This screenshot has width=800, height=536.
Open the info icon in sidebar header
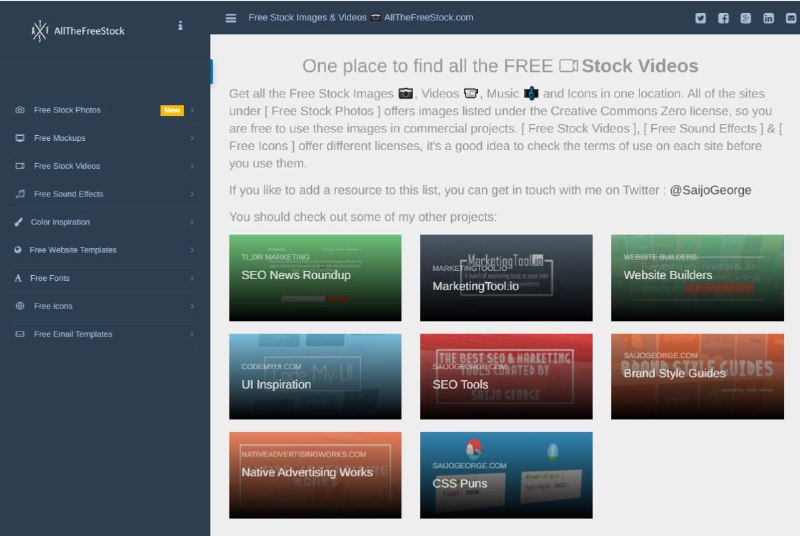click(x=180, y=25)
